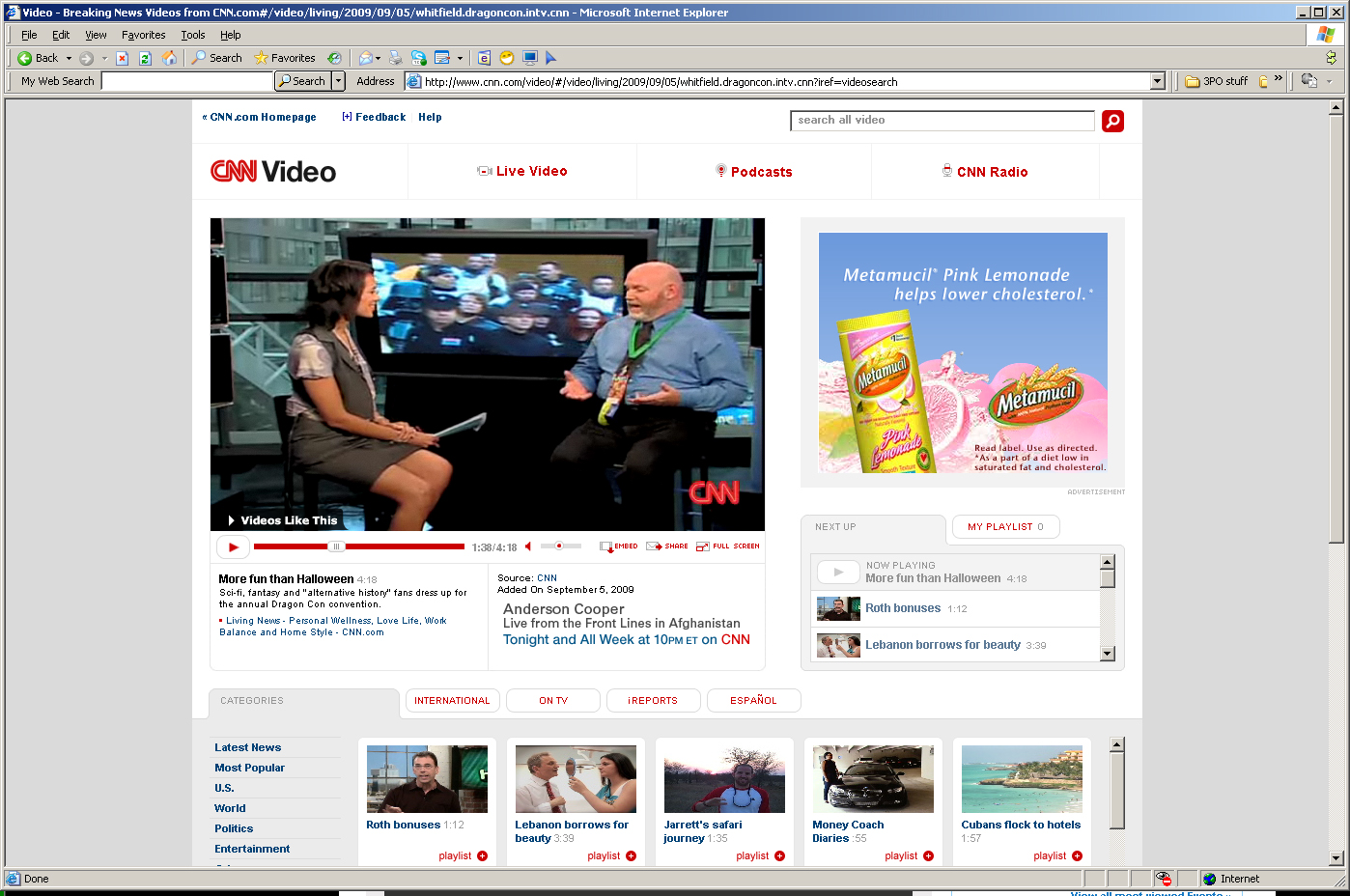Open the Edit icon dropdown arrow
This screenshot has height=896, width=1350.
click(x=460, y=58)
